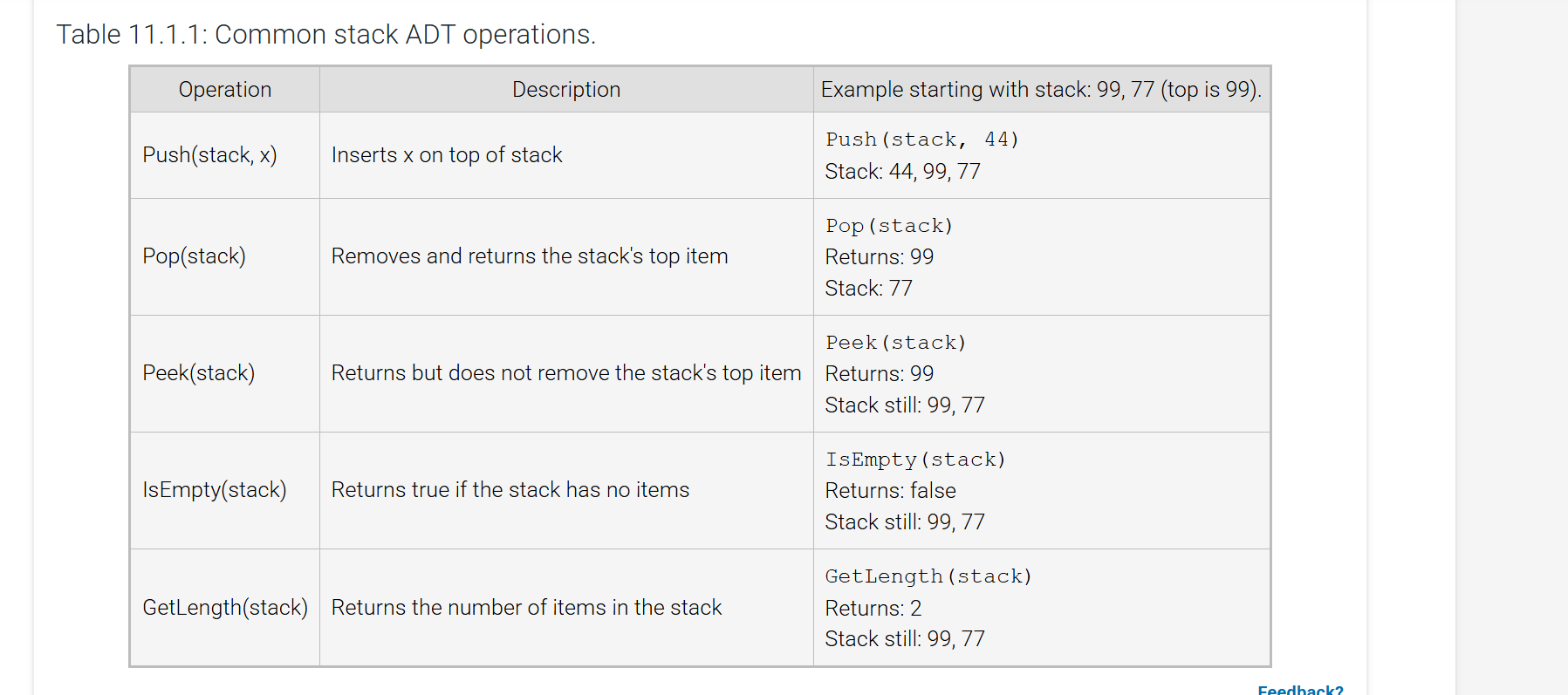
Task: Click the 'Stack: 77' result text
Action: (x=868, y=289)
